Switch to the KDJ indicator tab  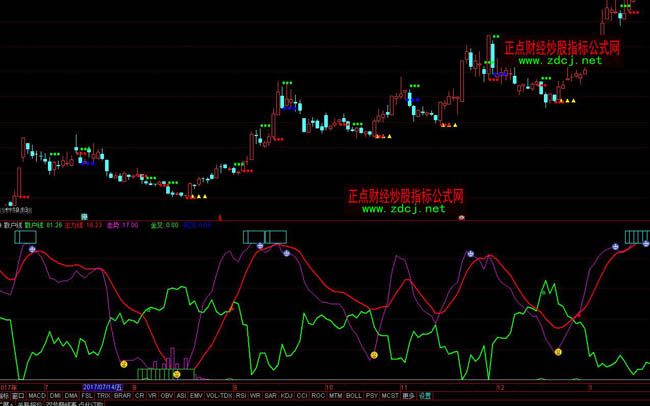click(286, 395)
